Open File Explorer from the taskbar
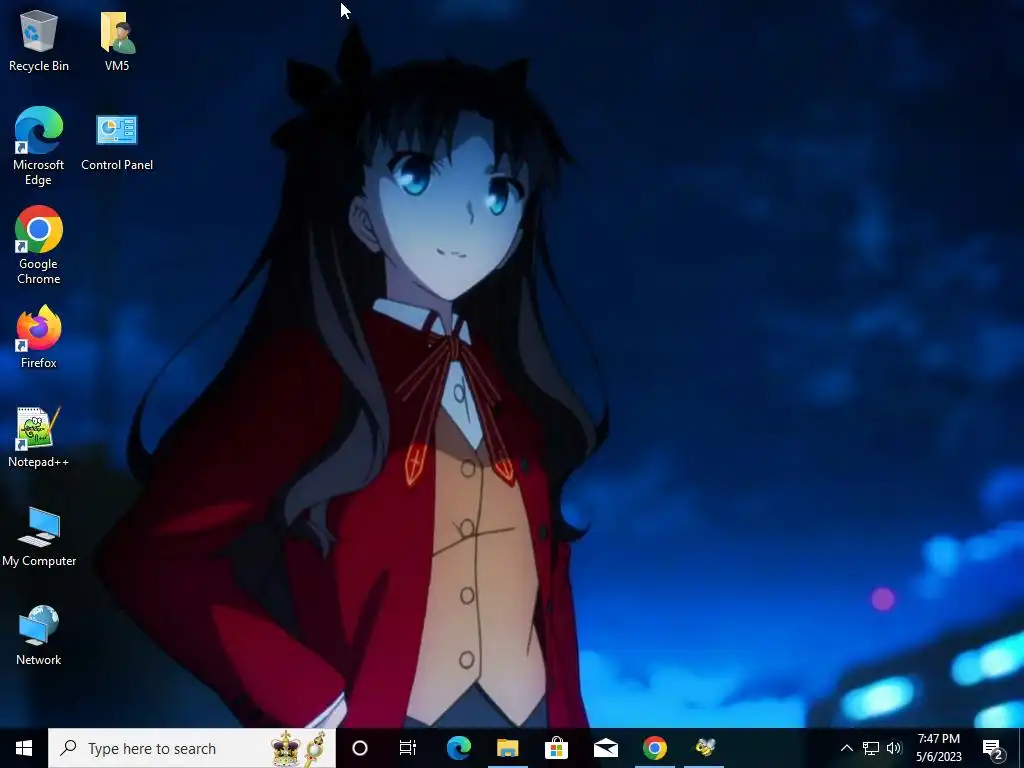 point(507,748)
